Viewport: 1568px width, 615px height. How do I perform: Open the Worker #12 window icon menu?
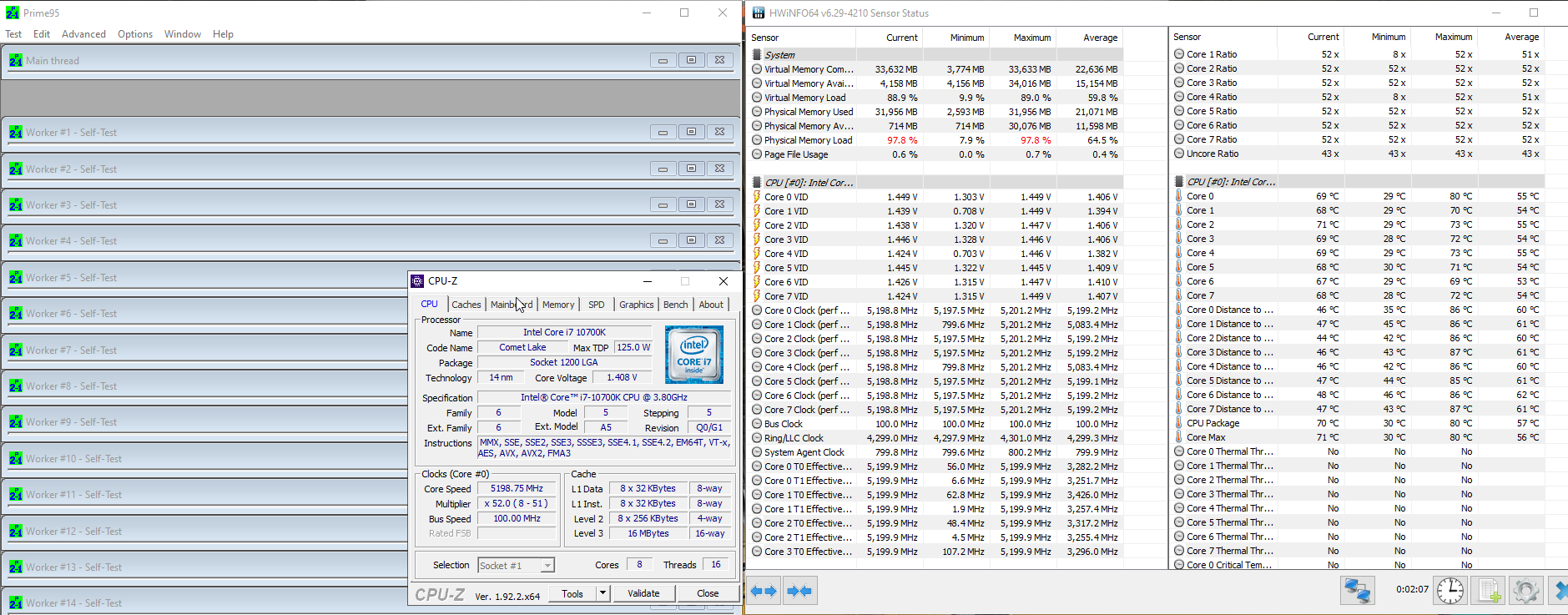coord(16,531)
